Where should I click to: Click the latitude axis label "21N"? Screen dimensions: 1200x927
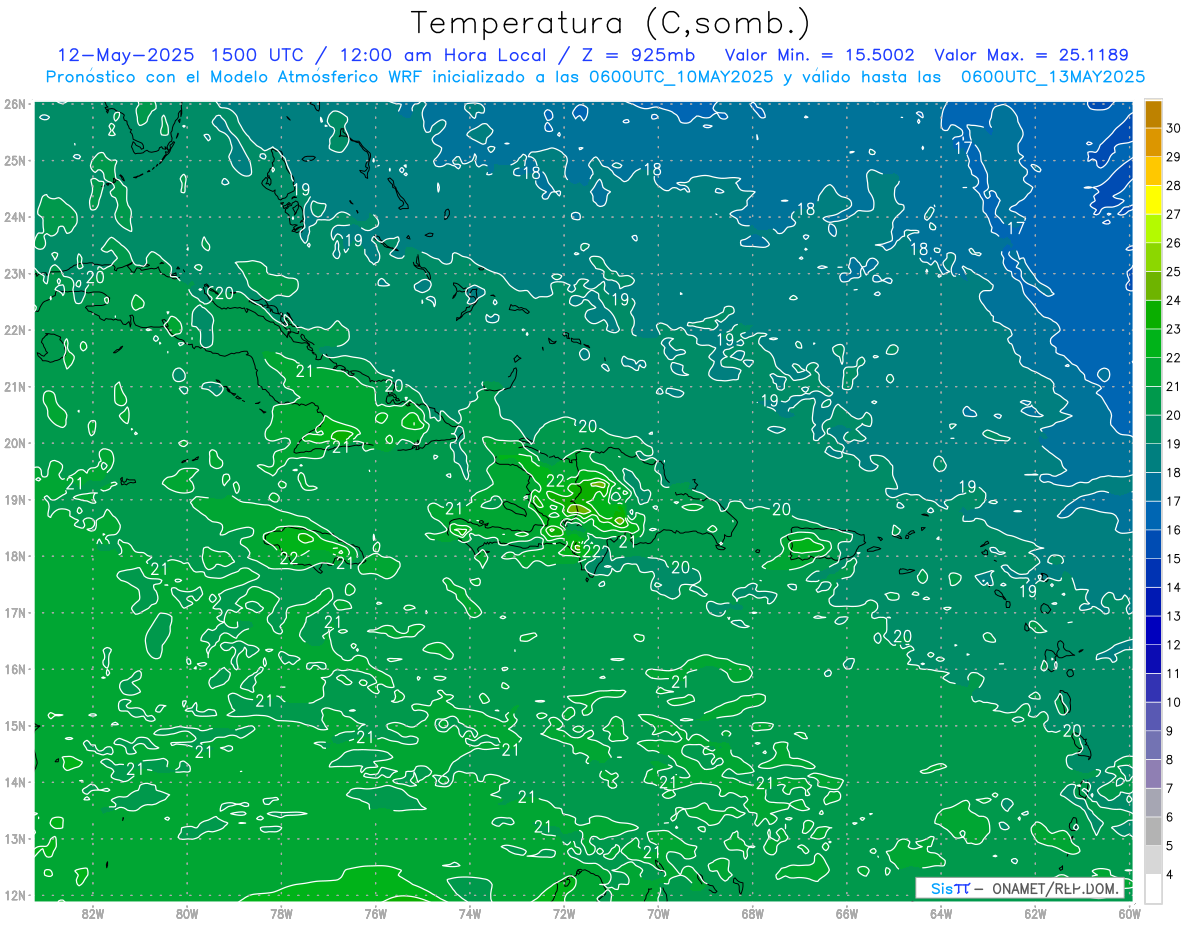14,386
